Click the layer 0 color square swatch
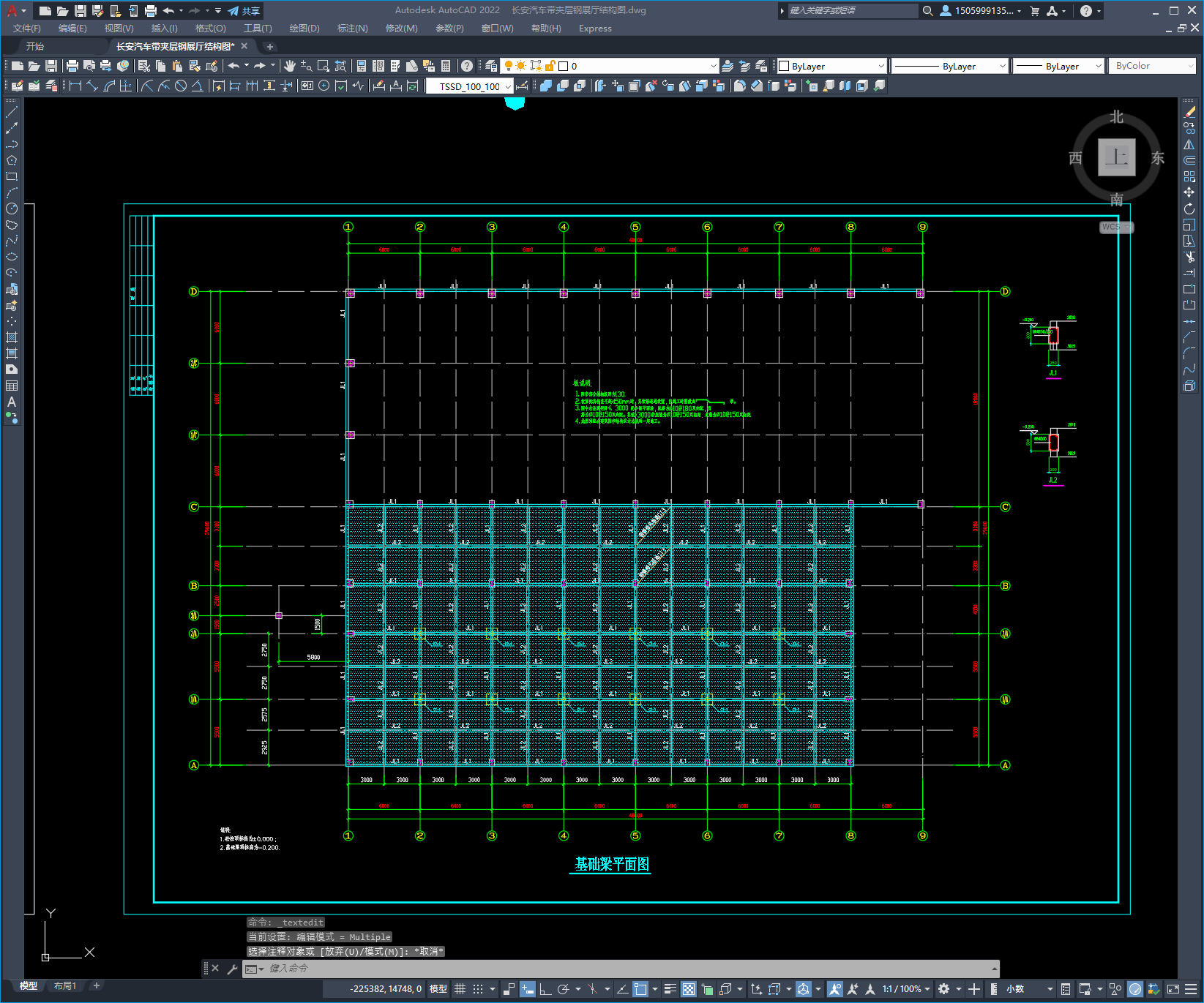This screenshot has width=1204, height=1003. pyautogui.click(x=564, y=66)
